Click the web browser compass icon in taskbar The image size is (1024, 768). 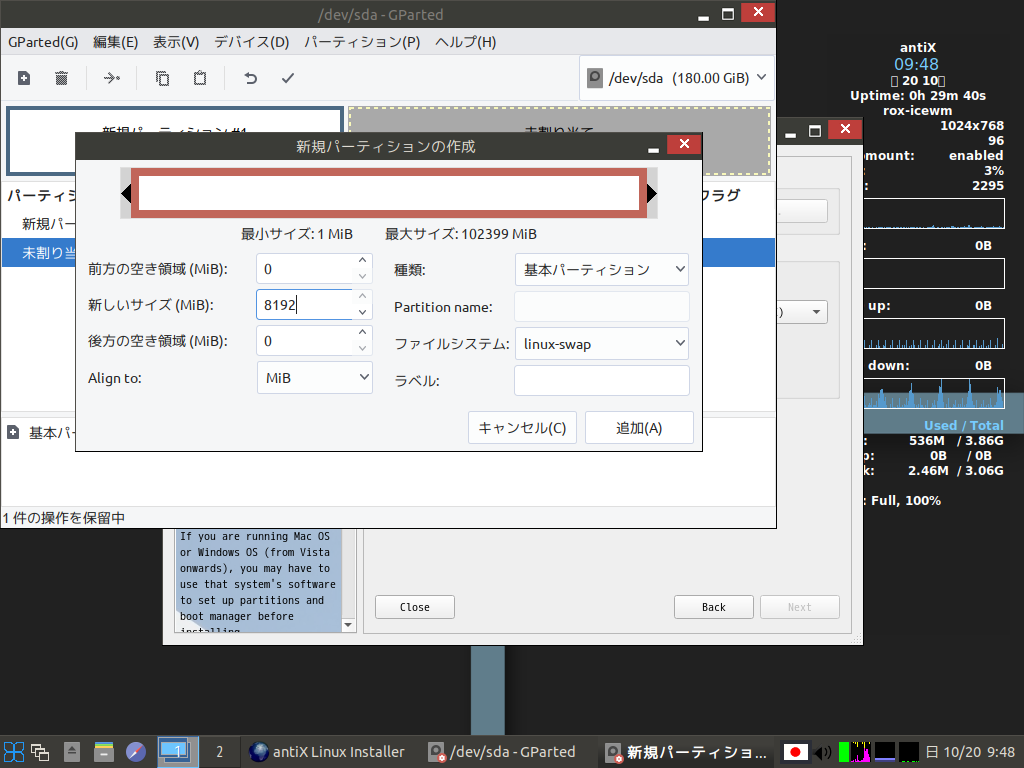136,752
